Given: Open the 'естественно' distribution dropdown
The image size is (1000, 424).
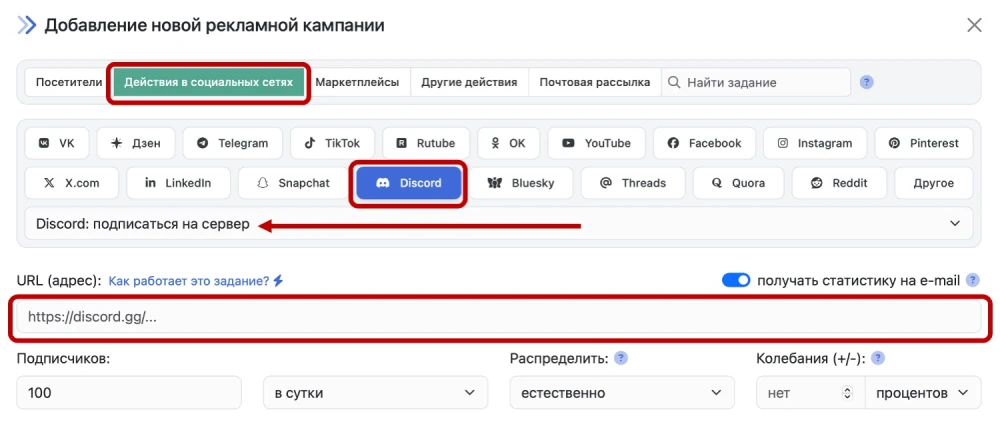Looking at the screenshot, I should coord(621,393).
